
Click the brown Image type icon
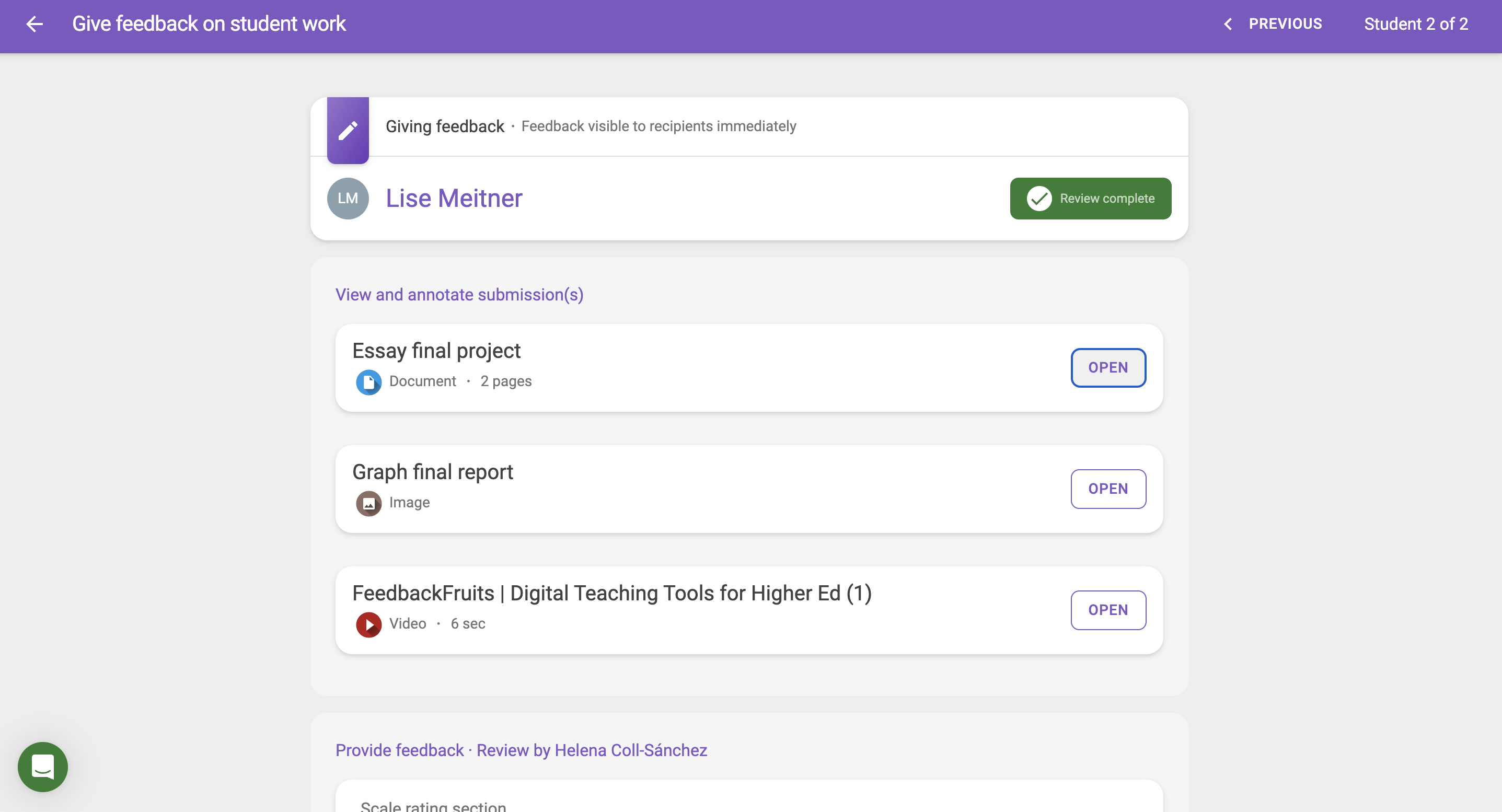(x=368, y=504)
